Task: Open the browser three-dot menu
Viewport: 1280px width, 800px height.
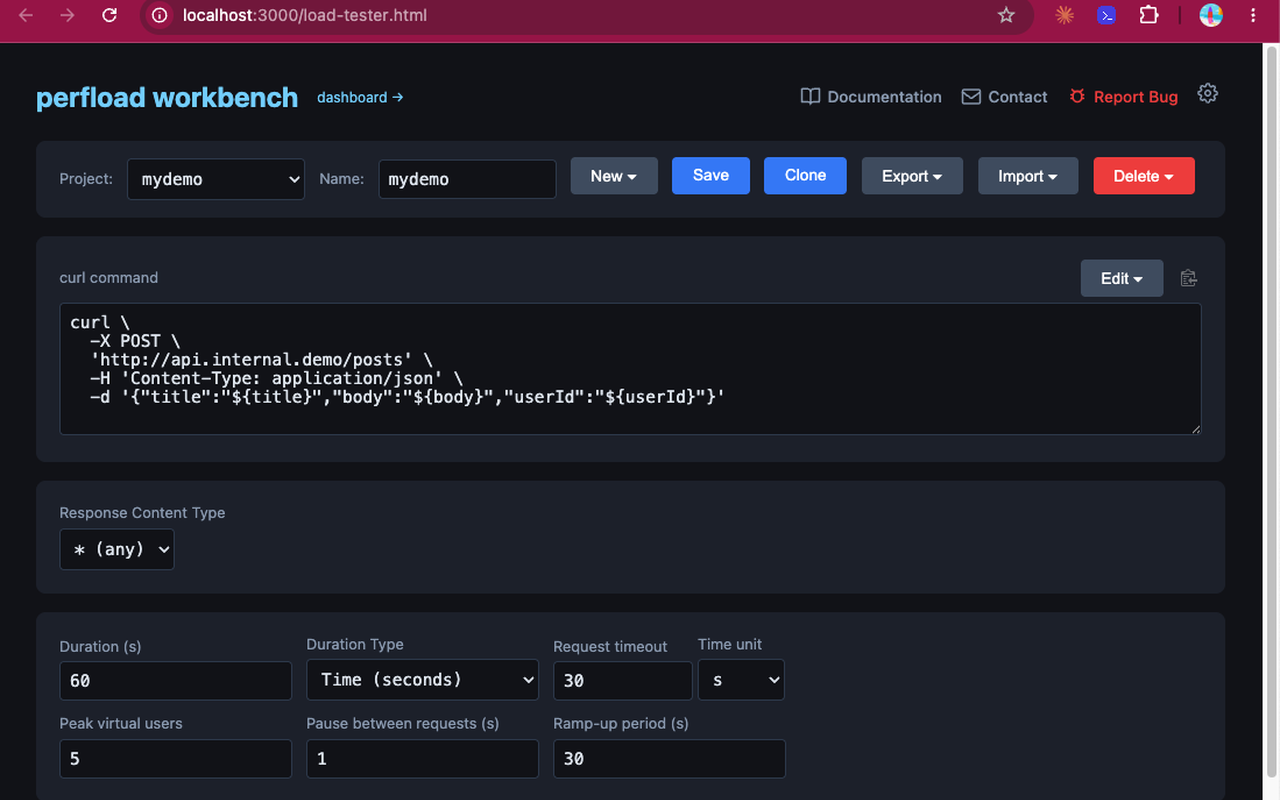Action: pos(1254,15)
